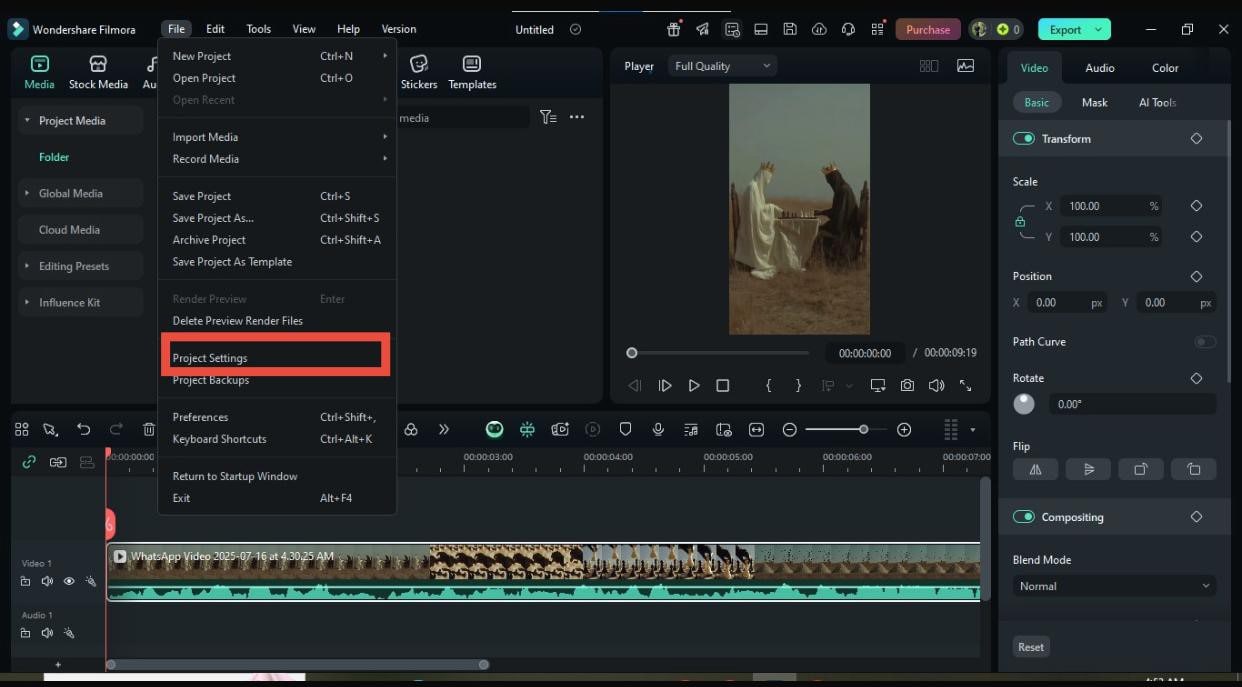
Task: Click the Rotate dial knob
Action: pos(1024,404)
